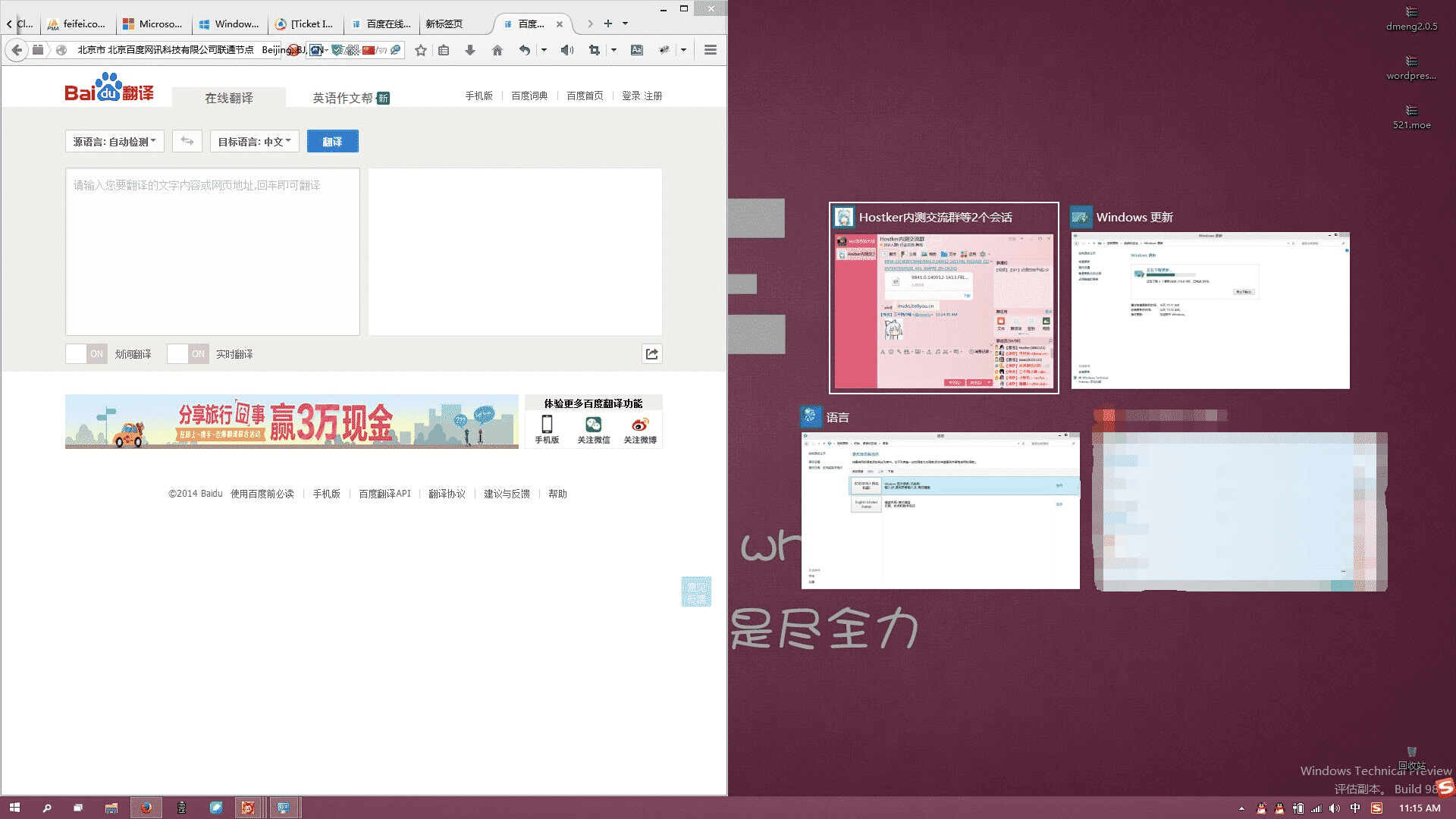Screen dimensions: 1456x819
Task: Click the speaker mute icon in toolbar
Action: coord(566,50)
